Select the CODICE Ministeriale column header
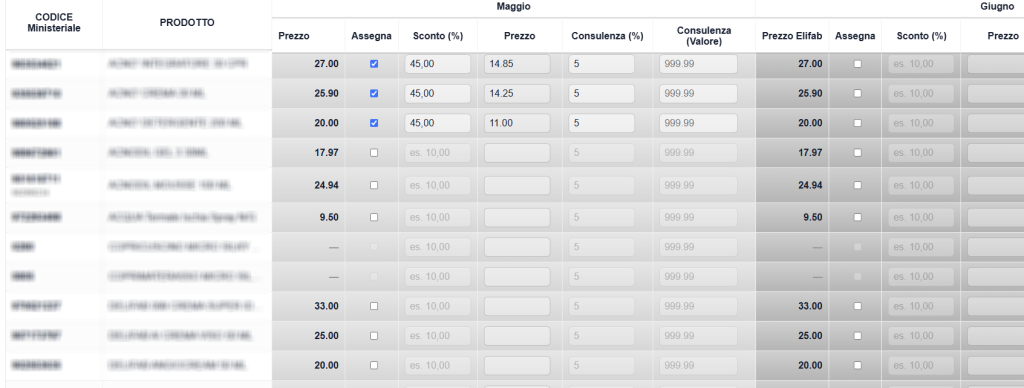The width and height of the screenshot is (1024, 388). pos(54,22)
